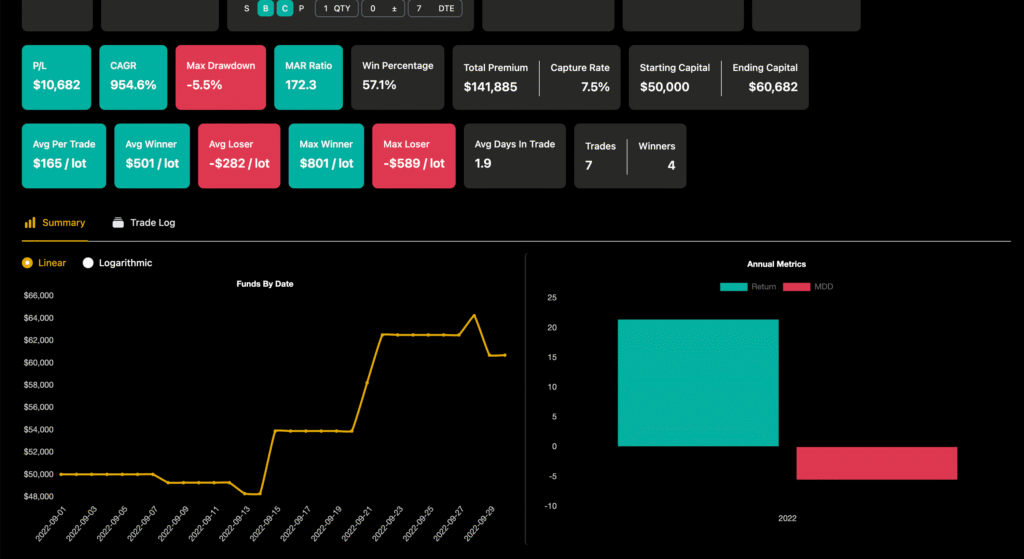Click the bar-chart icon beside Summary
Viewport: 1024px width, 559px height.
click(30, 223)
